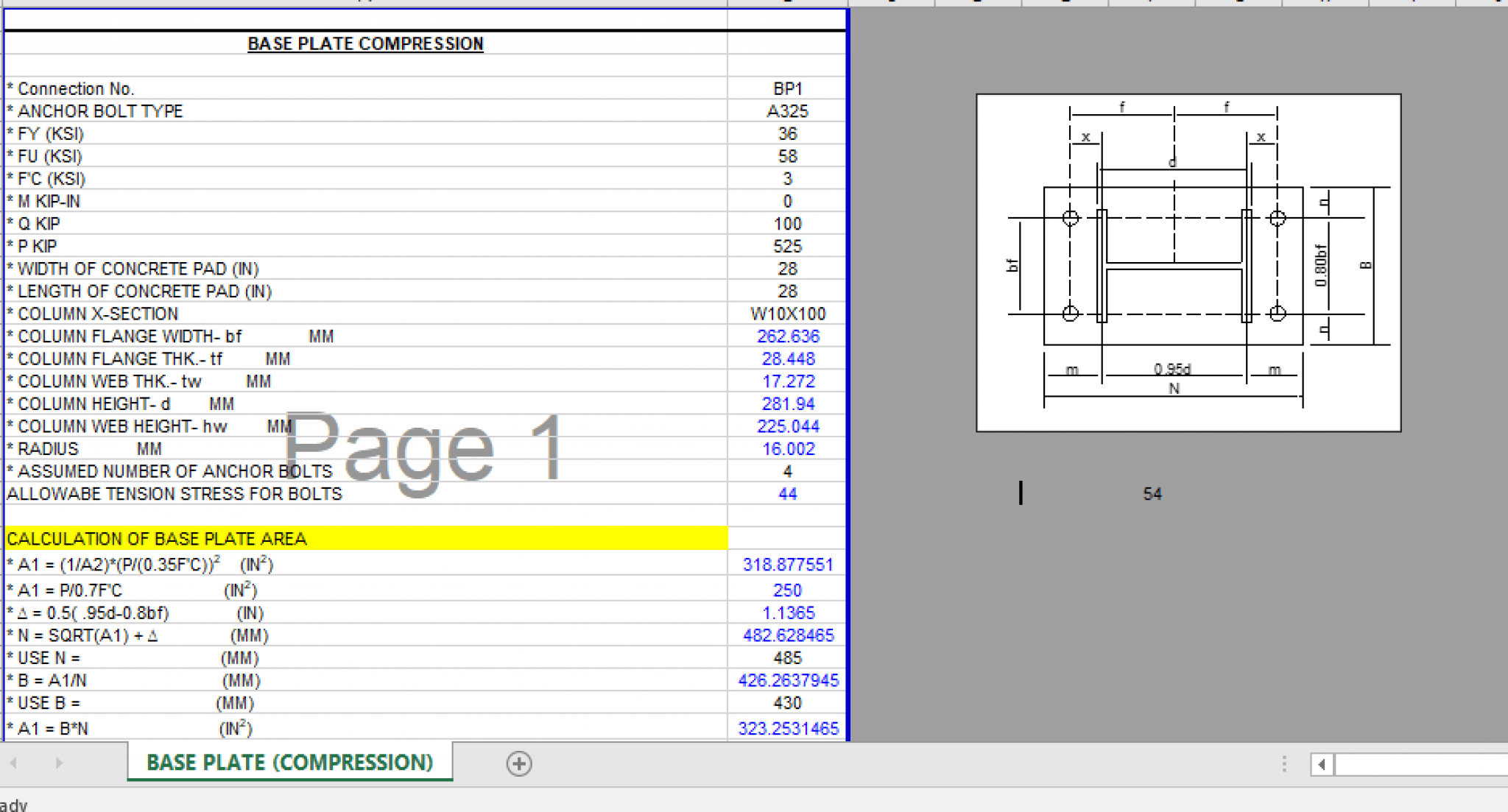
Task: Select web height value 225.044
Action: [787, 426]
